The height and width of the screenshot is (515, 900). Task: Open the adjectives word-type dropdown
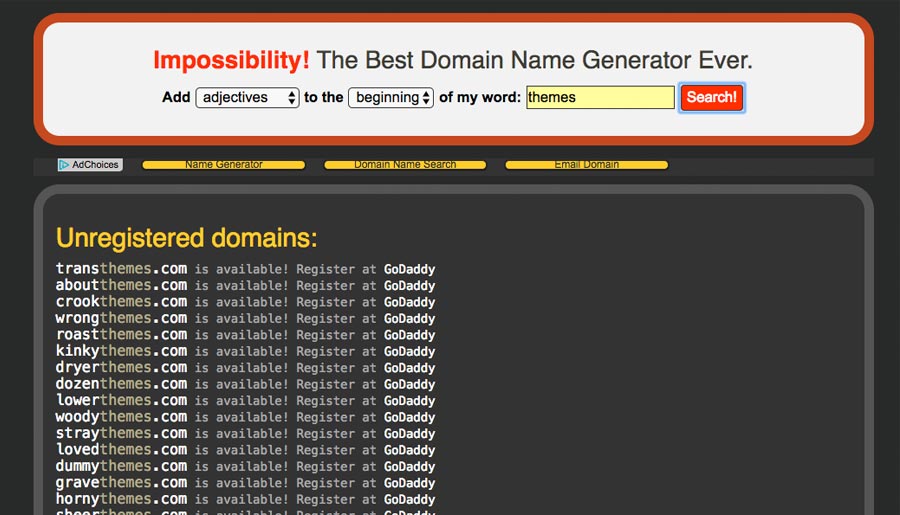[247, 98]
